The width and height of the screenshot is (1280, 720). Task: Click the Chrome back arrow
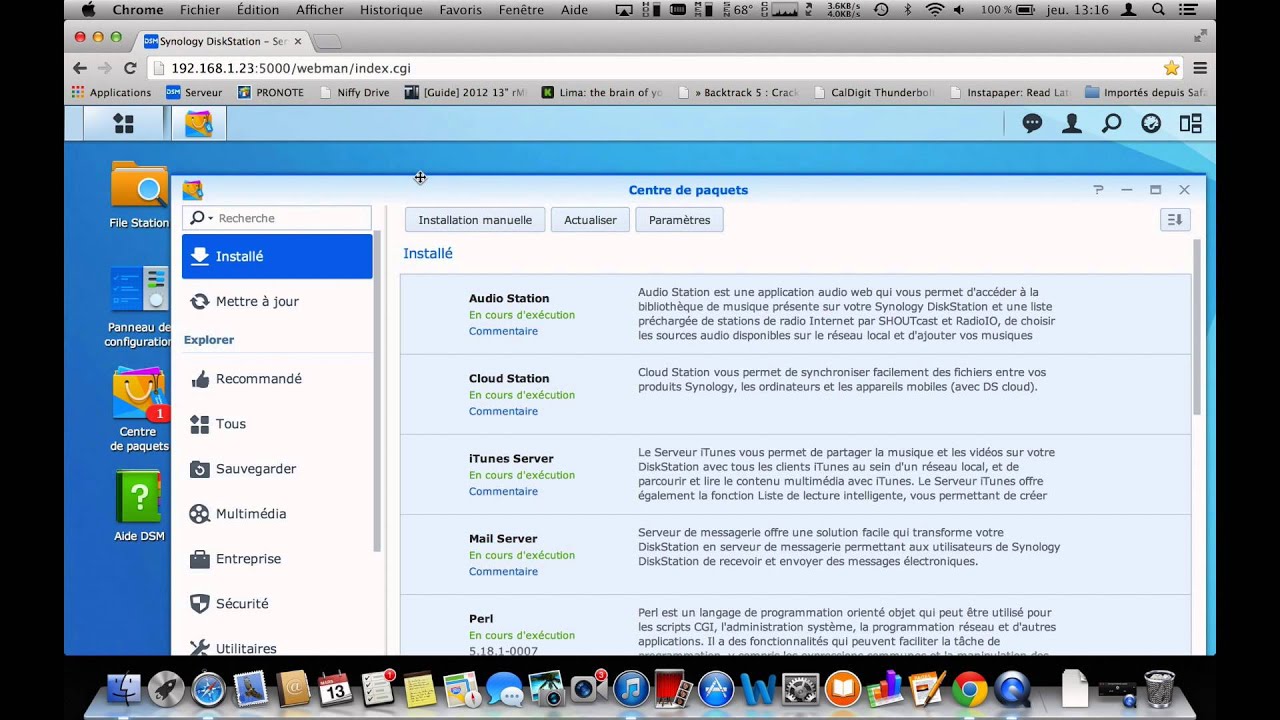[x=80, y=68]
